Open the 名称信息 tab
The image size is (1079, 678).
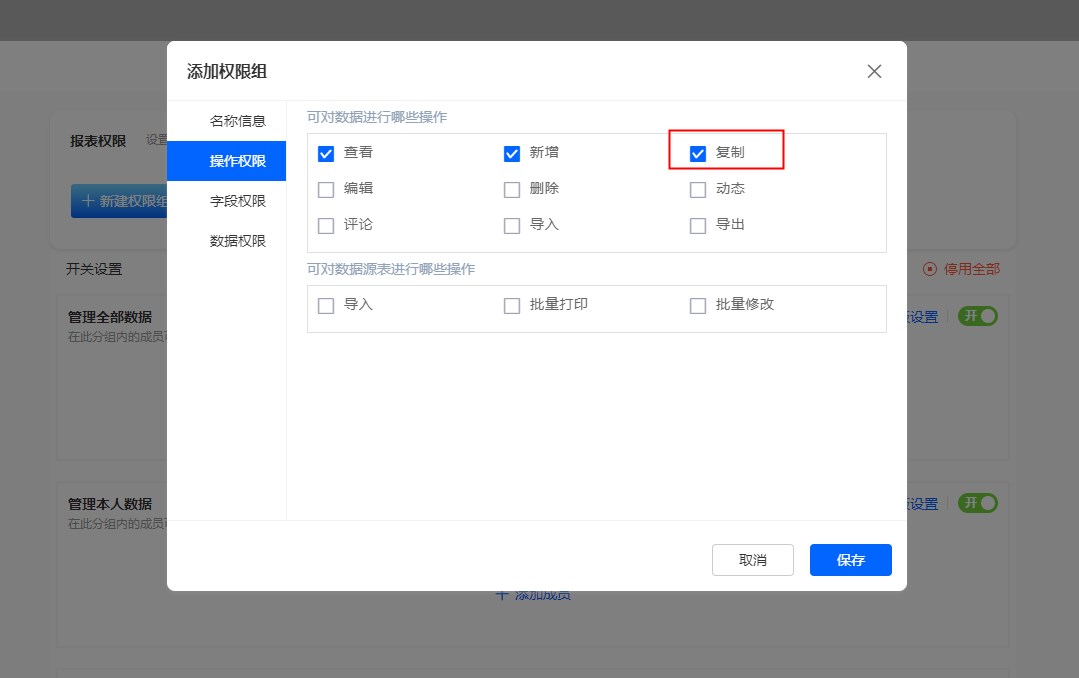(237, 121)
